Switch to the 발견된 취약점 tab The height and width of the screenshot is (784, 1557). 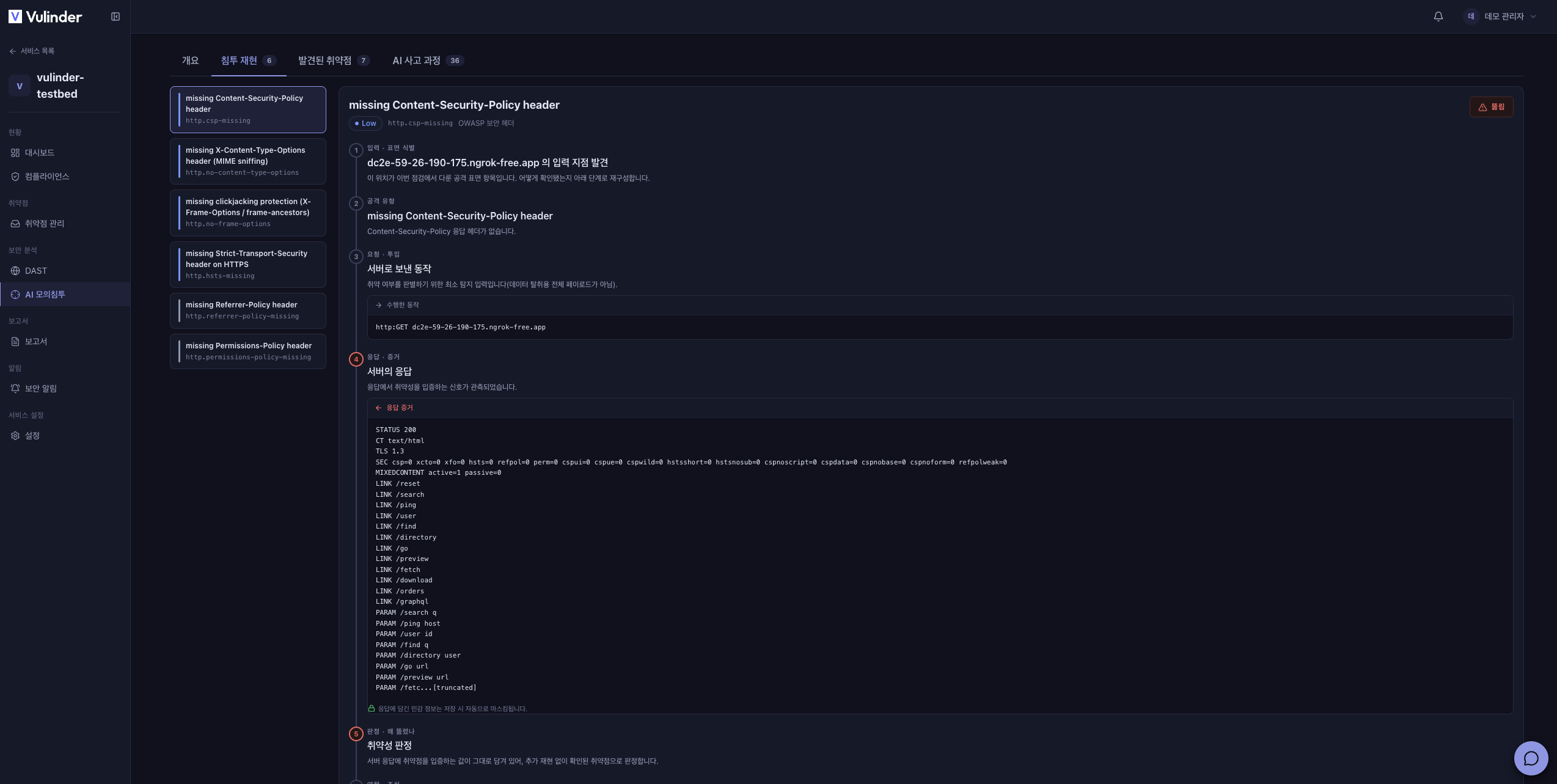point(334,60)
